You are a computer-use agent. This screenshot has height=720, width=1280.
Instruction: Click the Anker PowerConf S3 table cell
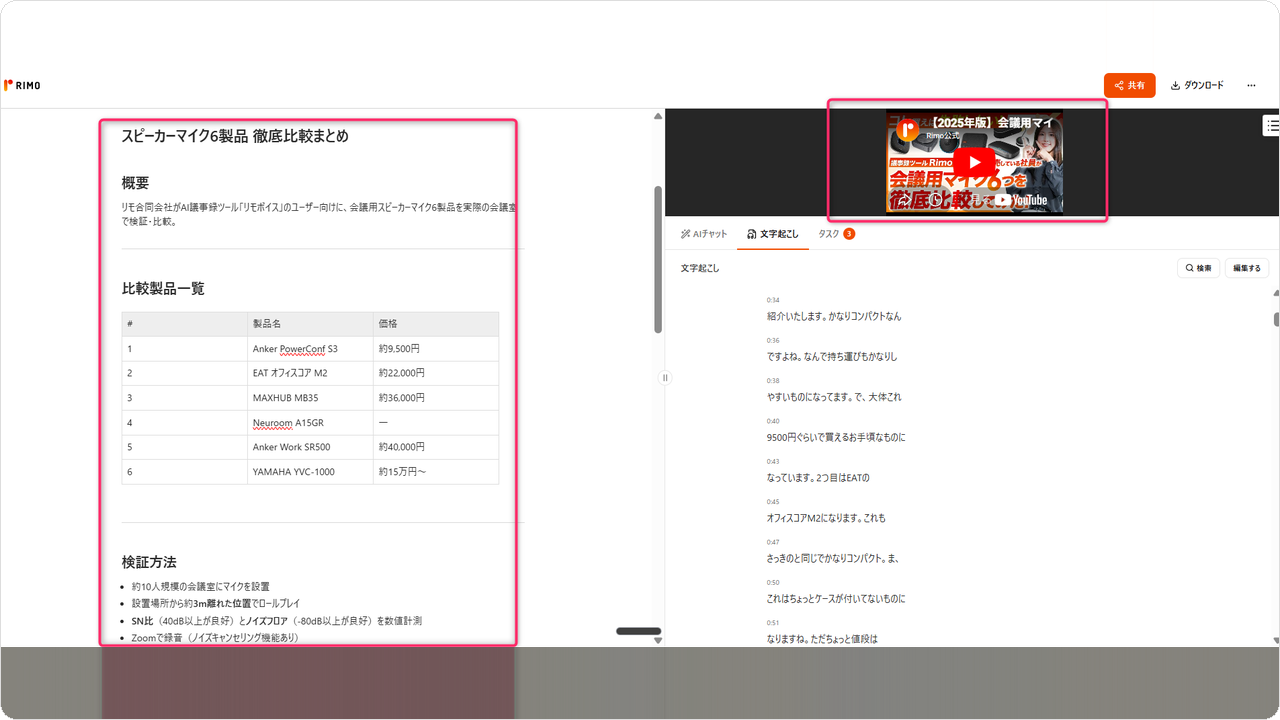point(310,349)
